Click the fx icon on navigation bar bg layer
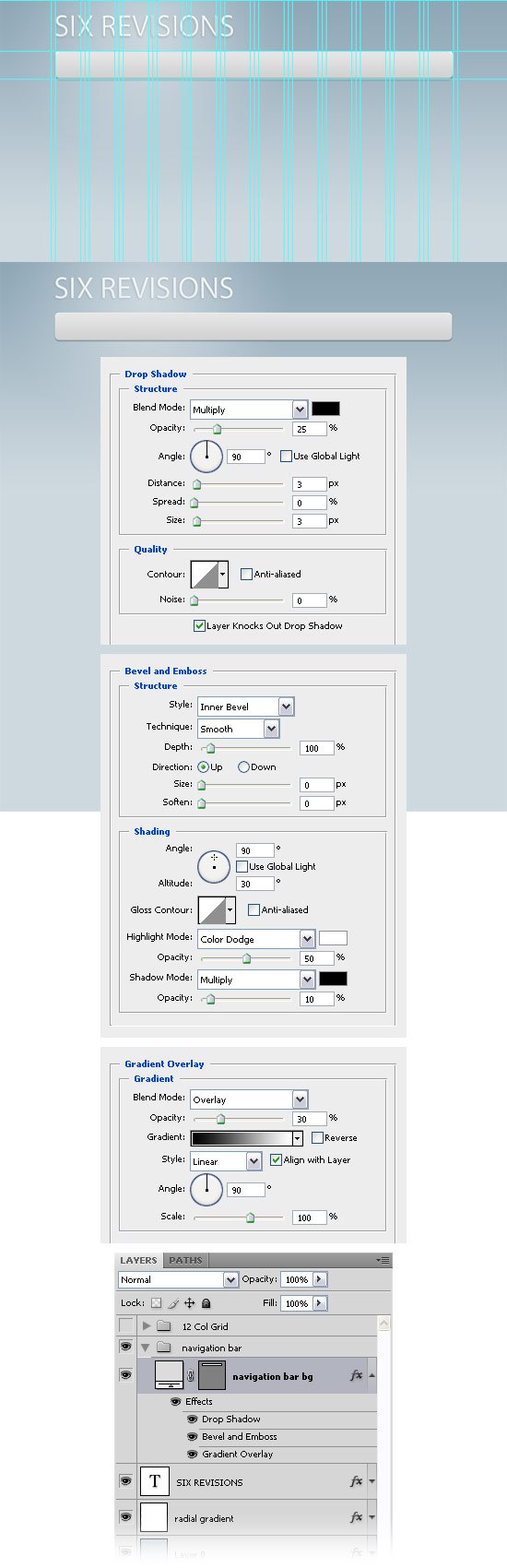Viewport: 507px width, 1568px height. pyautogui.click(x=356, y=1375)
